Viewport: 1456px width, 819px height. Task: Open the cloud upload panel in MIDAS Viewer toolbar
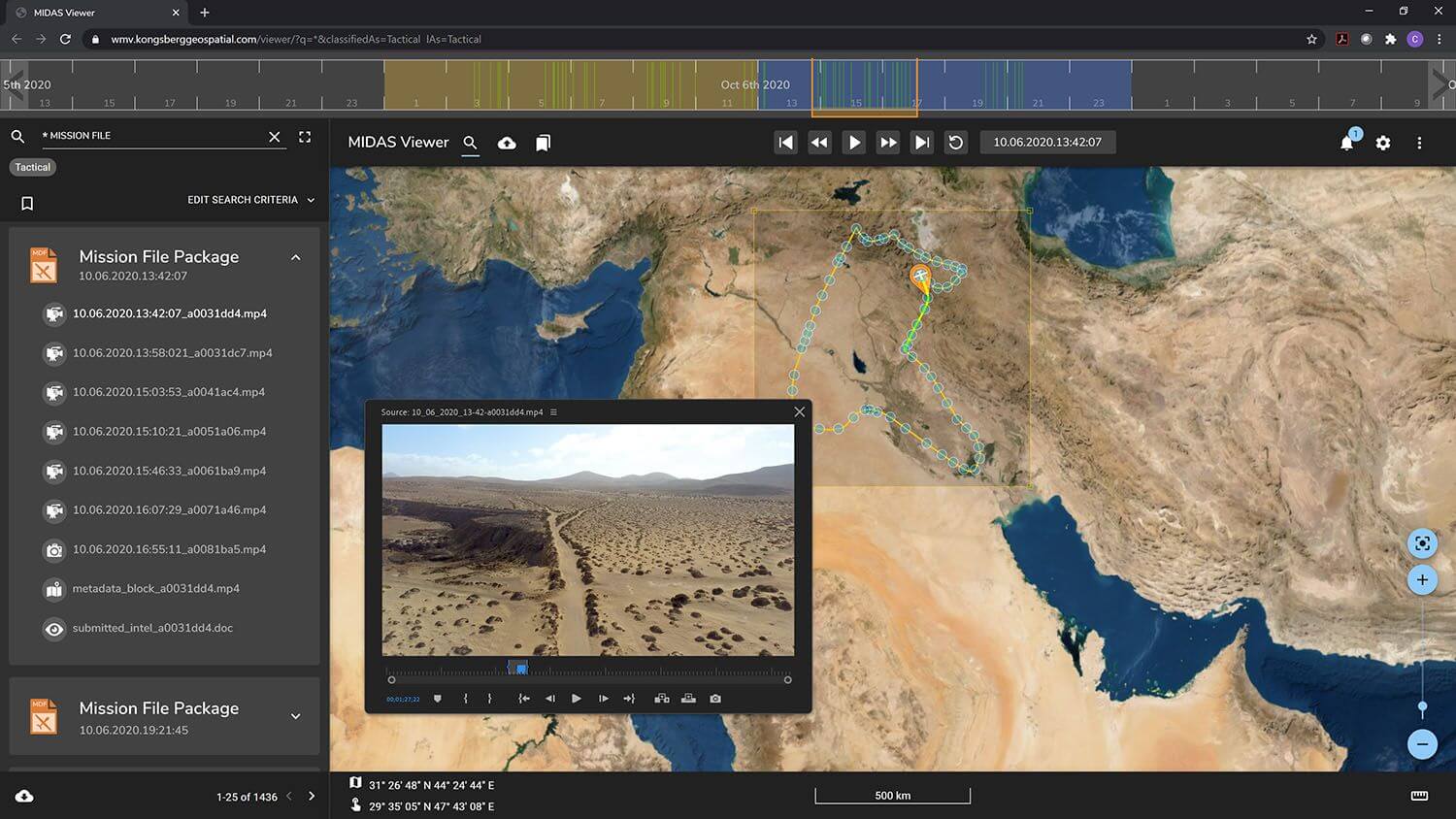507,142
